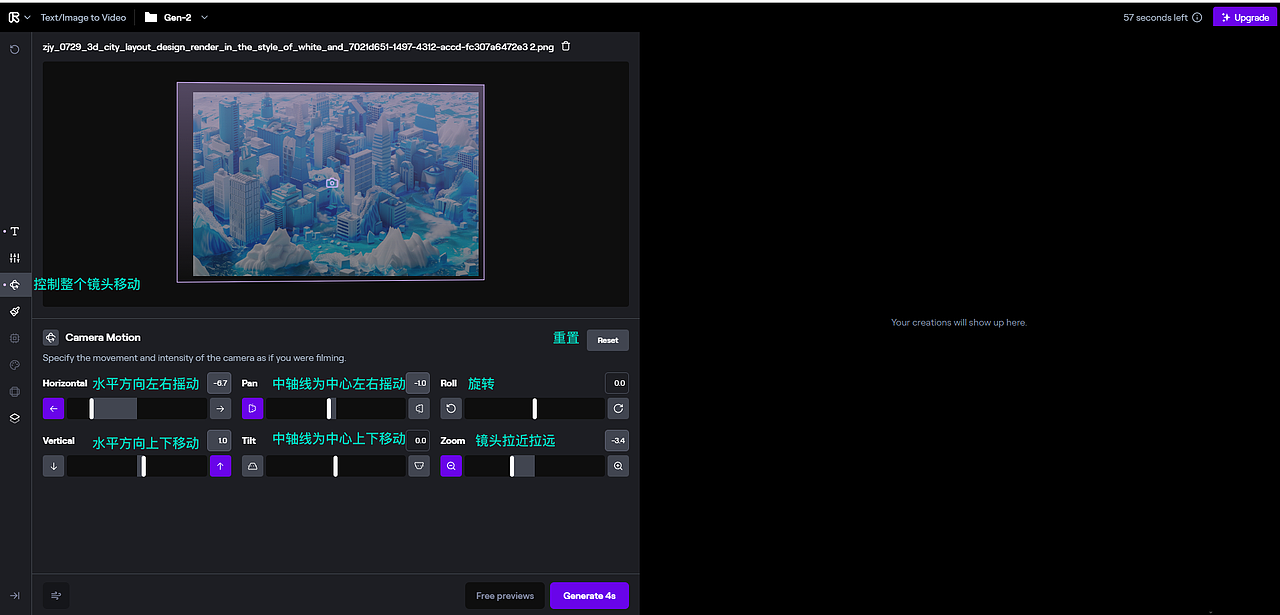
Task: Click the Pan right button
Action: click(419, 408)
